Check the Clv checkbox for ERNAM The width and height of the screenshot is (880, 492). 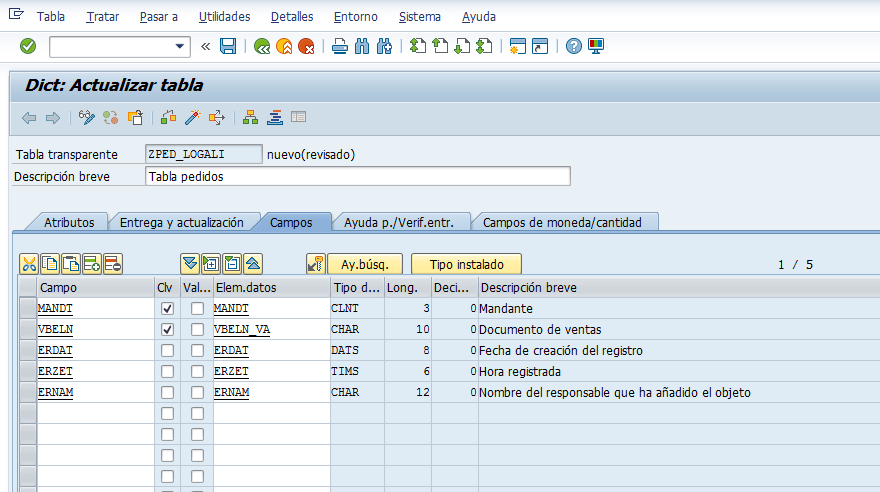tap(167, 392)
